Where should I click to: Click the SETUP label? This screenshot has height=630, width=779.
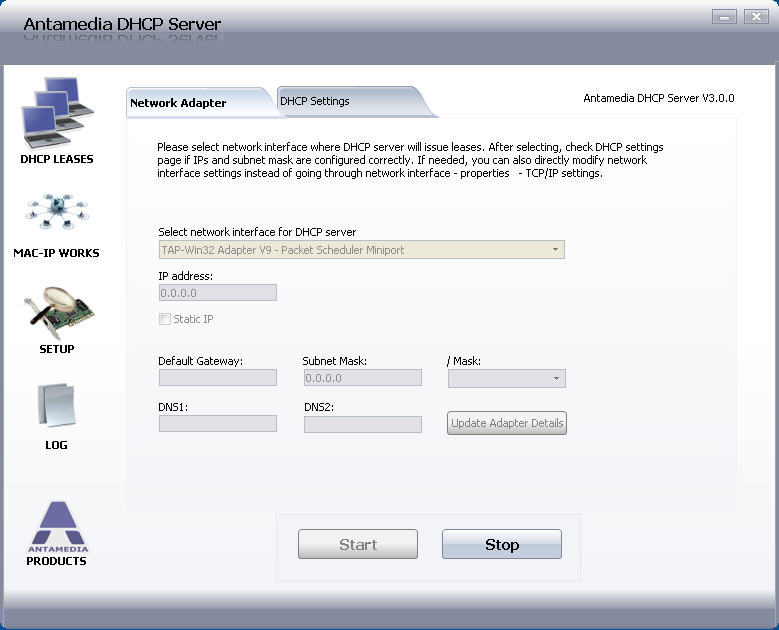(57, 349)
